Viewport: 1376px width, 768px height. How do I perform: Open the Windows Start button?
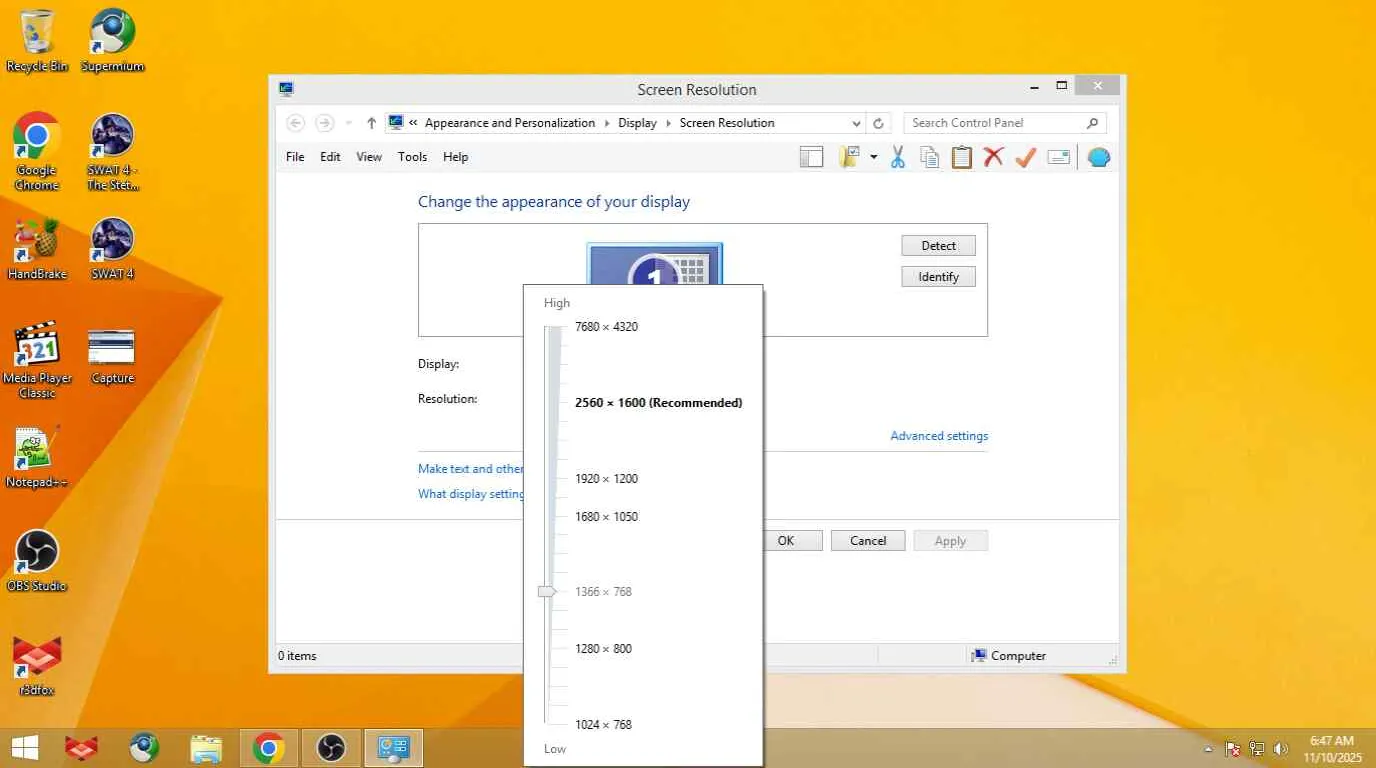point(24,748)
